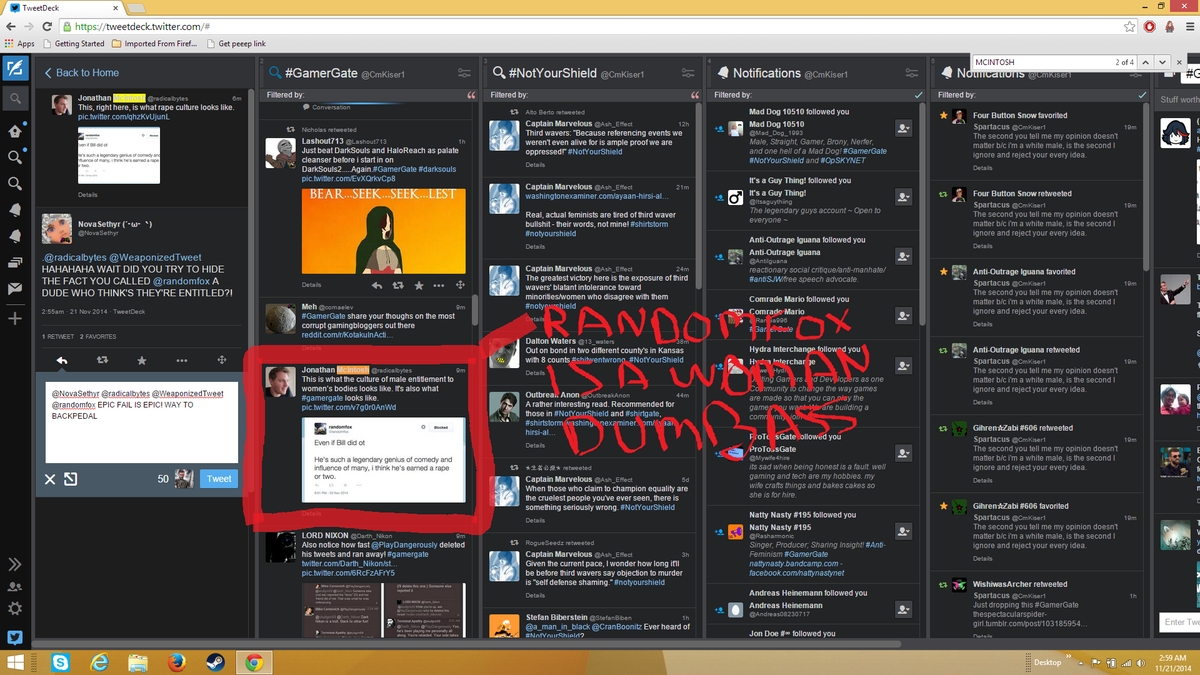Open TweetDeck settings gear icon
This screenshot has height=675, width=1200.
(x=15, y=609)
